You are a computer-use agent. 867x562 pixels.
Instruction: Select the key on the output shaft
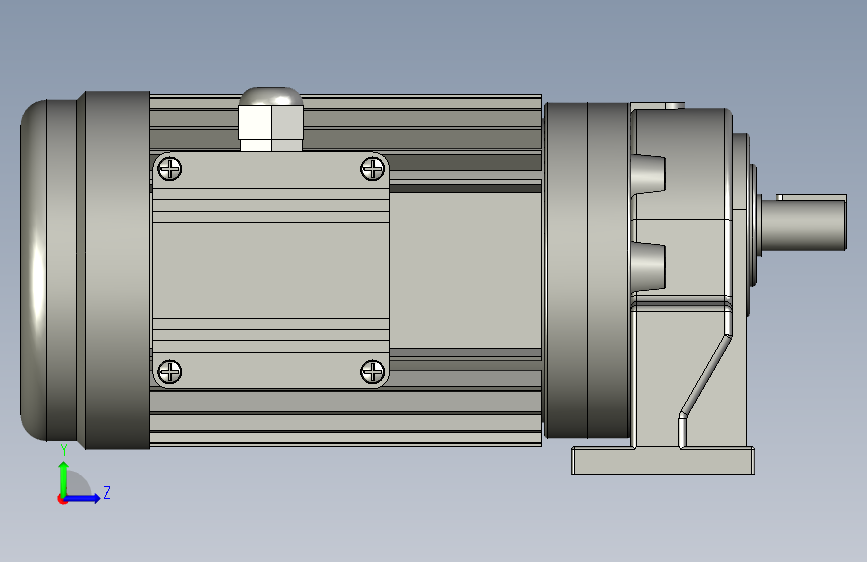click(811, 197)
